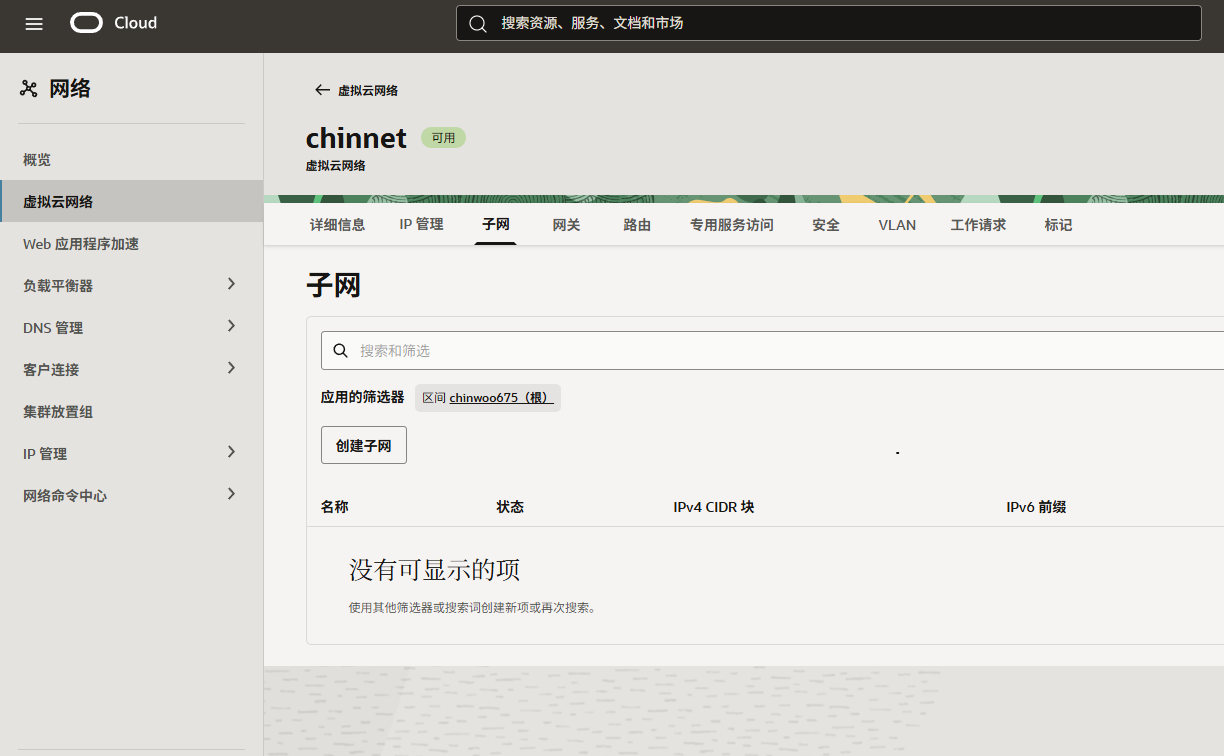Expand the 客户连接 sidebar section
The width and height of the screenshot is (1224, 756).
[x=231, y=368]
